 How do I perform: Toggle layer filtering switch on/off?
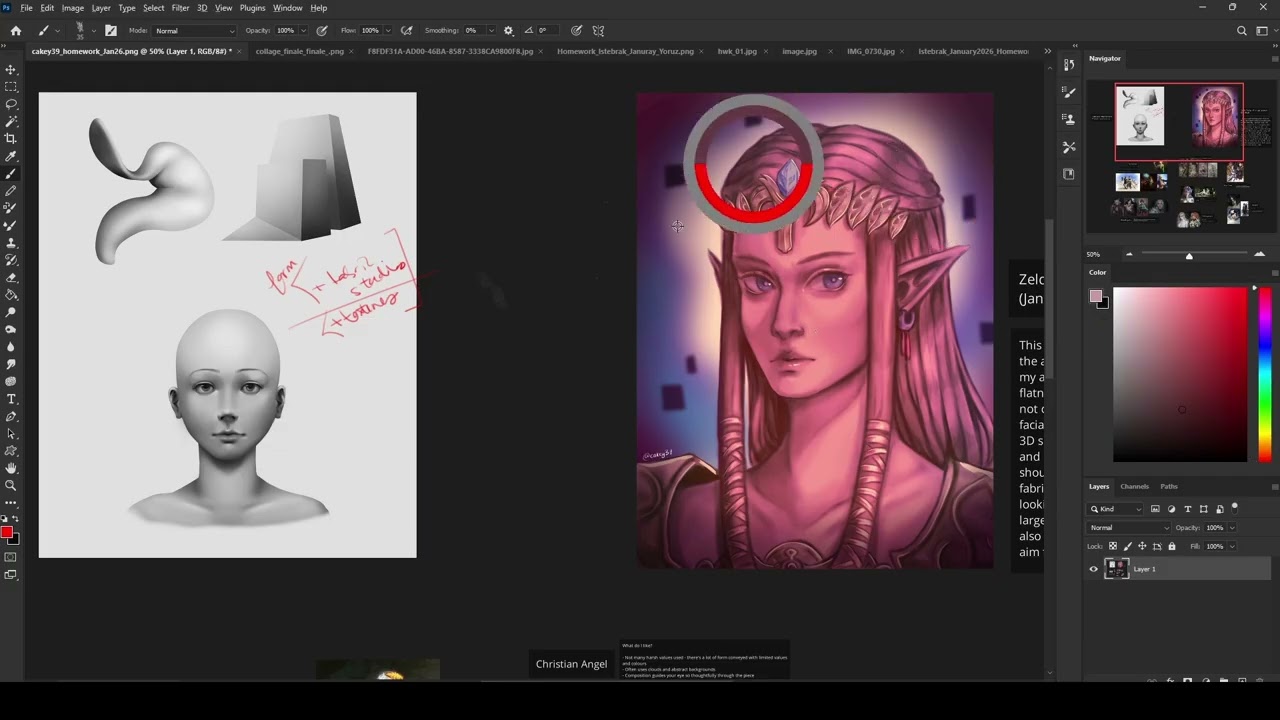(1235, 507)
